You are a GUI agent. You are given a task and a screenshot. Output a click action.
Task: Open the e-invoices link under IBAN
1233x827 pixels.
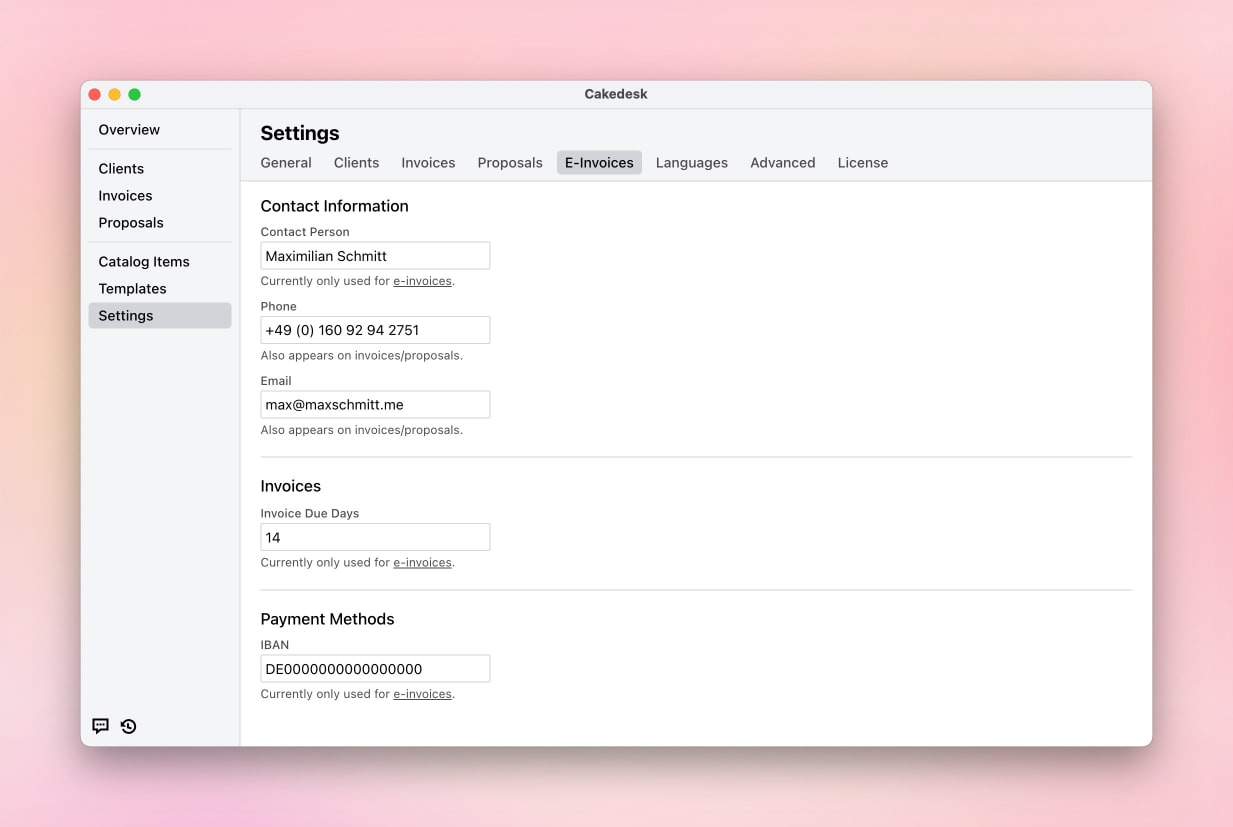pyautogui.click(x=422, y=694)
